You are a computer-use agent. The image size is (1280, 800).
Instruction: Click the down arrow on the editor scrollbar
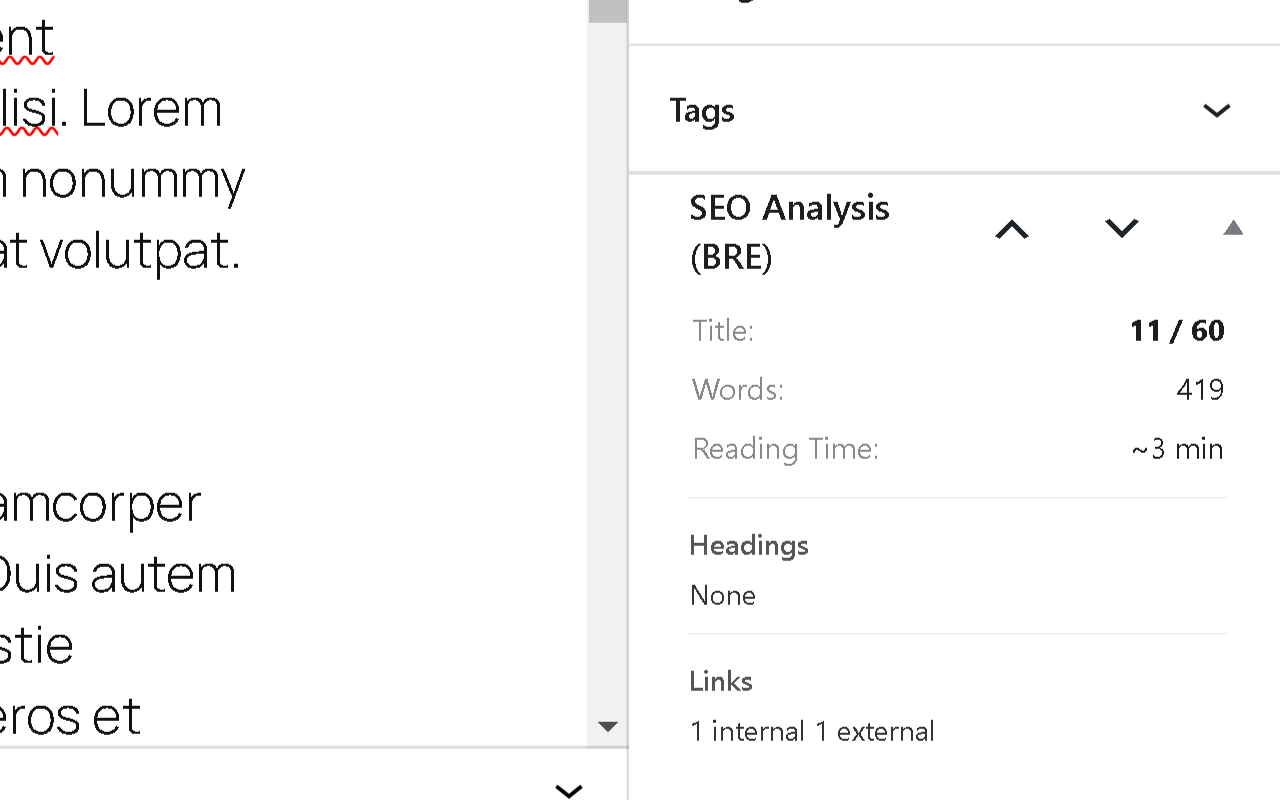[x=608, y=727]
